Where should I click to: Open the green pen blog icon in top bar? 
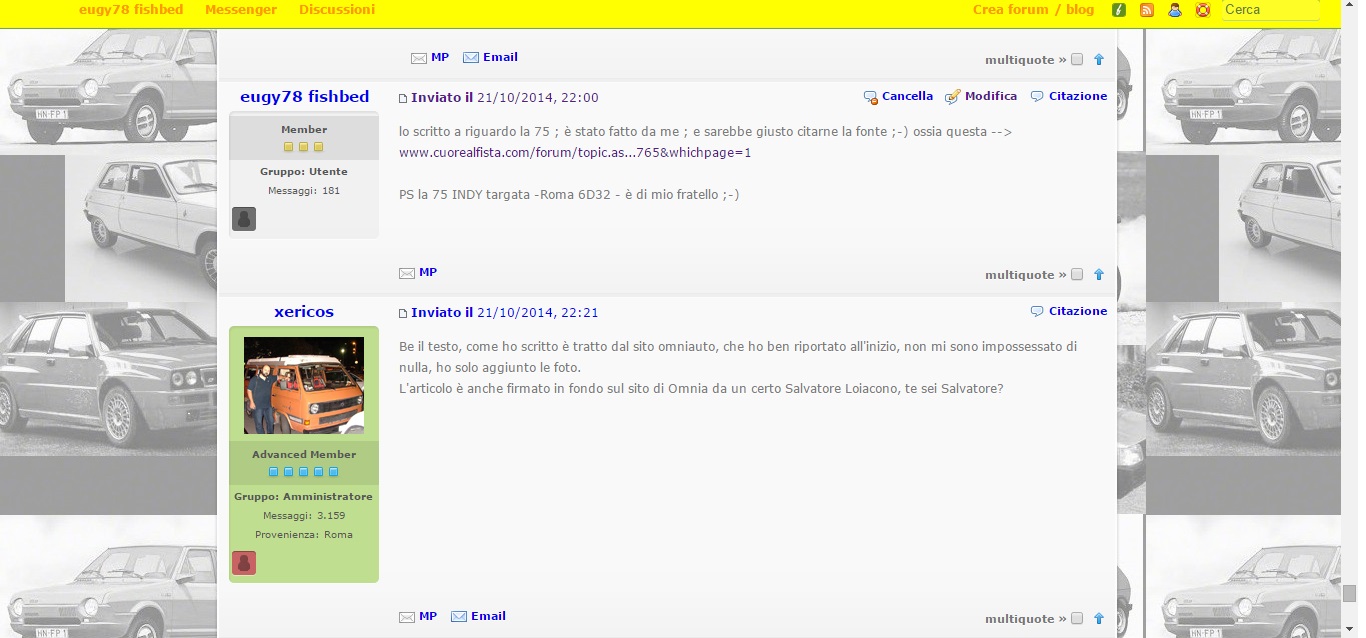click(x=1119, y=10)
